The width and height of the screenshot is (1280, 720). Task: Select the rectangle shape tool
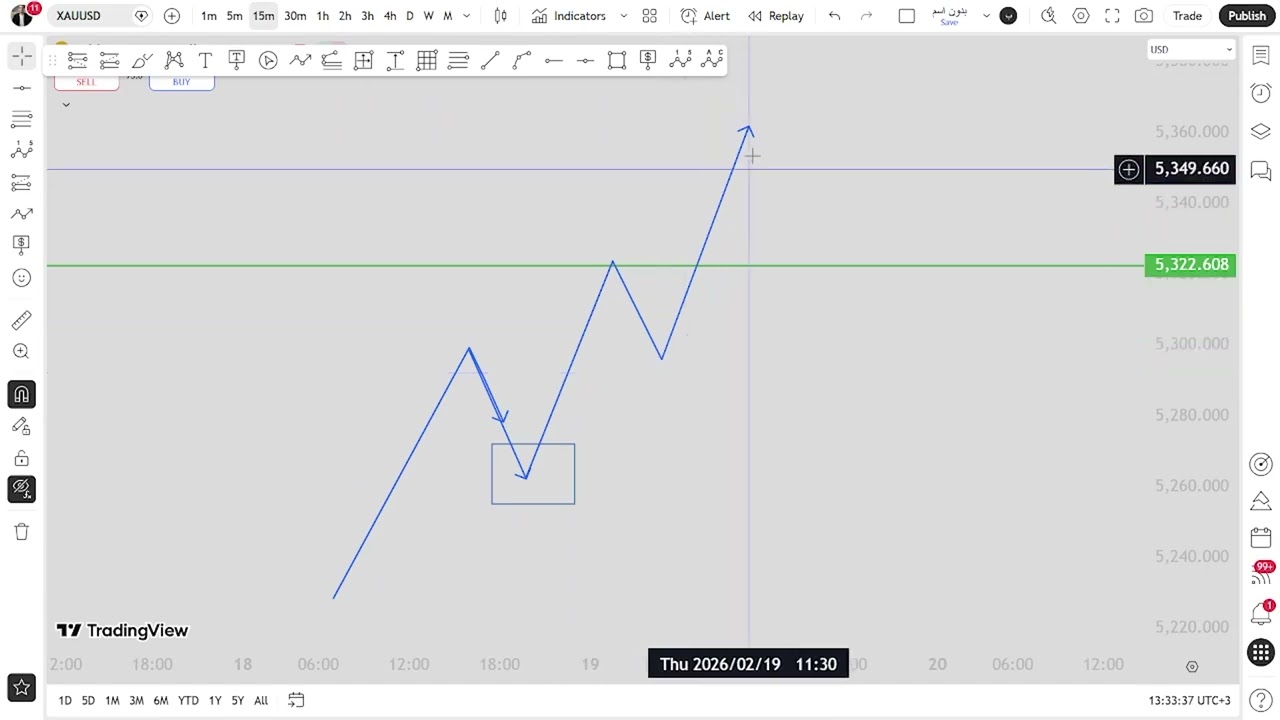tap(617, 60)
